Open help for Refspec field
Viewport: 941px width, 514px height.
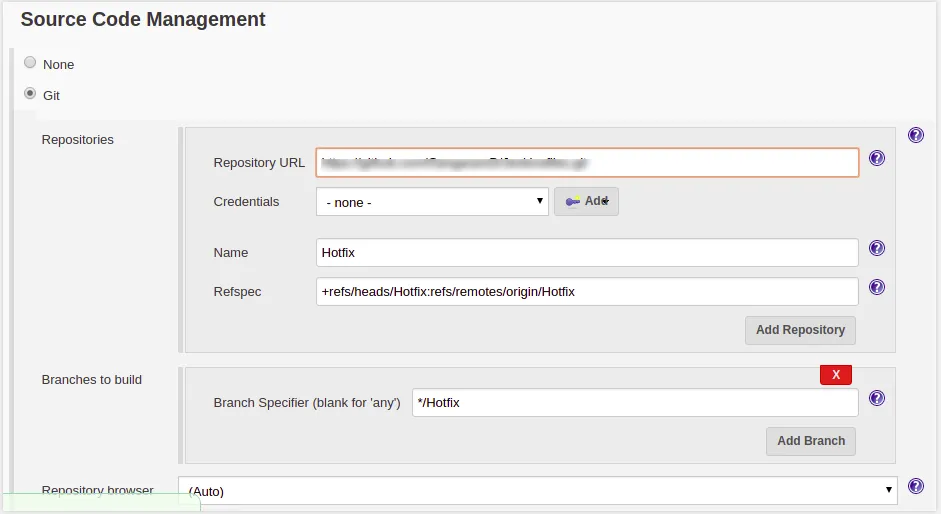(x=877, y=287)
